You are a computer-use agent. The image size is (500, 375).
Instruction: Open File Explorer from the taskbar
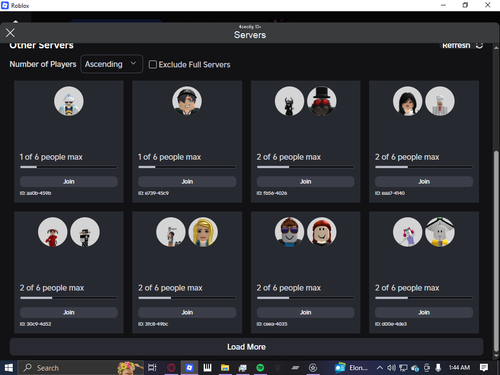(x=225, y=368)
